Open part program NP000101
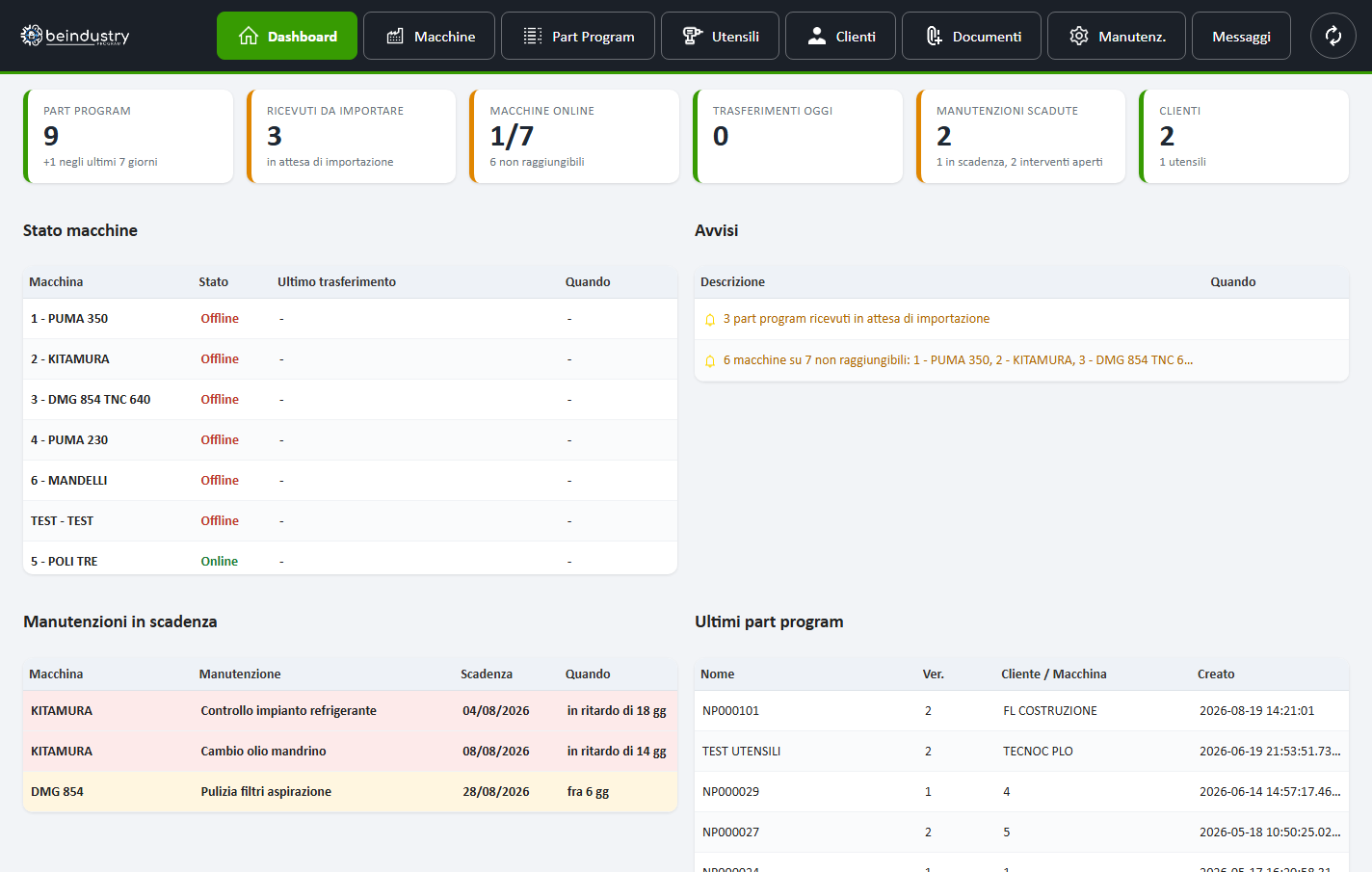Viewport: 1372px width, 872px height. pos(1021,710)
